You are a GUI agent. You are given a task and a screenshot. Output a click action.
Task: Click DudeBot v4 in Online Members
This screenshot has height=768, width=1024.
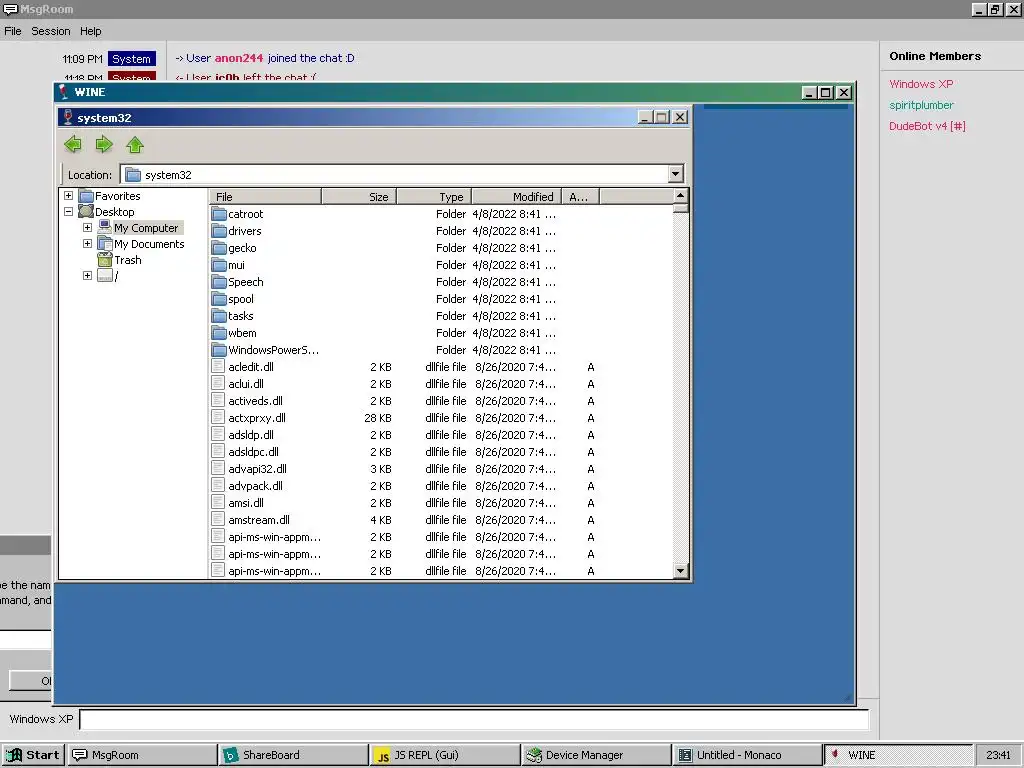(x=927, y=126)
